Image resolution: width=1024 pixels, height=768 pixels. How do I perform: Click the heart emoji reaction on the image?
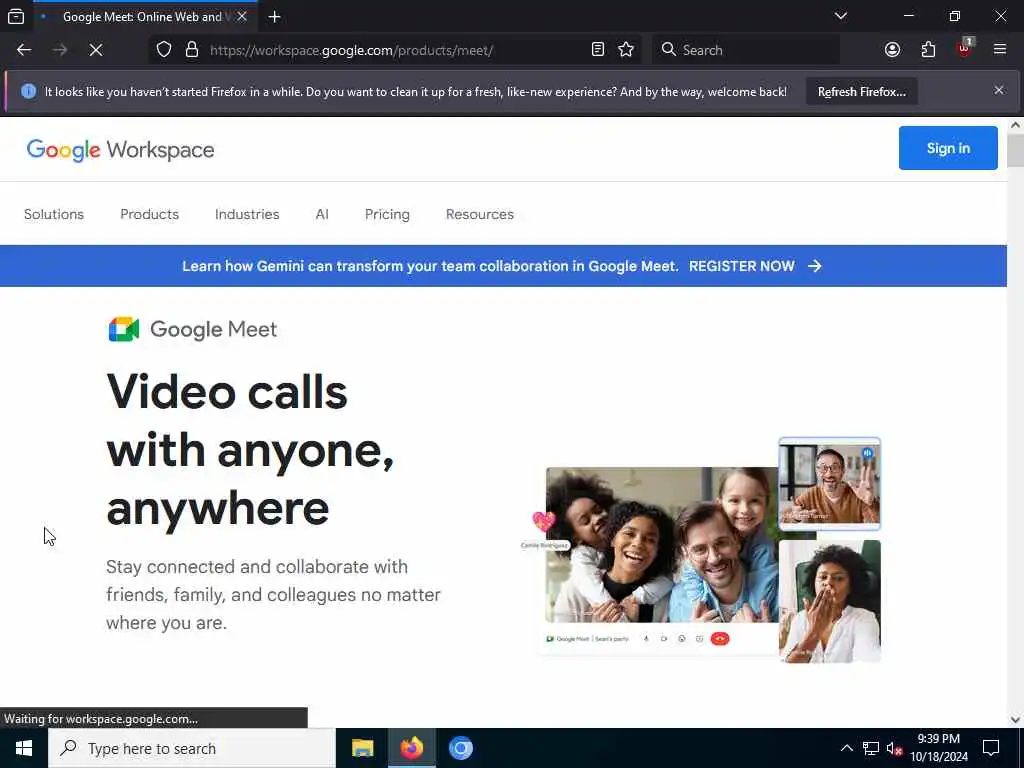tap(543, 521)
